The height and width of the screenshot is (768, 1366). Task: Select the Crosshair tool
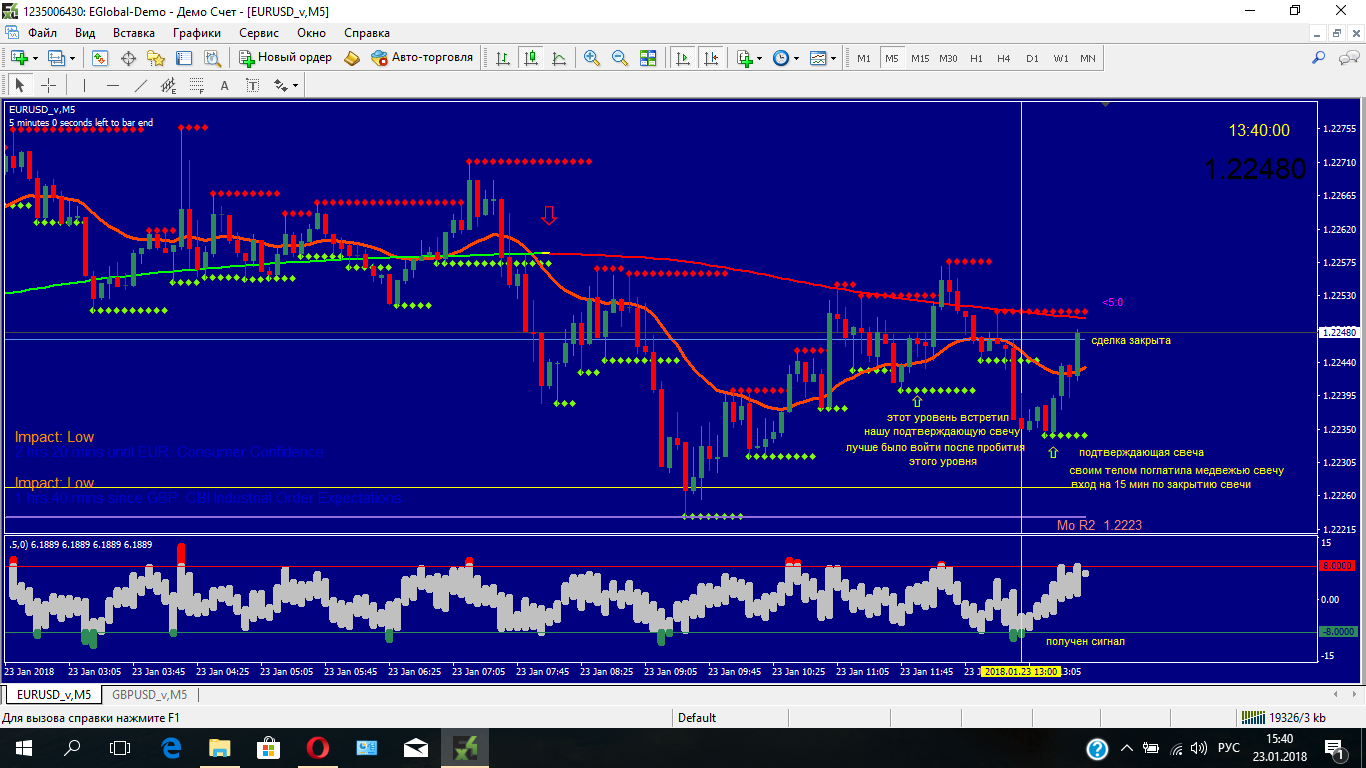tap(48, 85)
